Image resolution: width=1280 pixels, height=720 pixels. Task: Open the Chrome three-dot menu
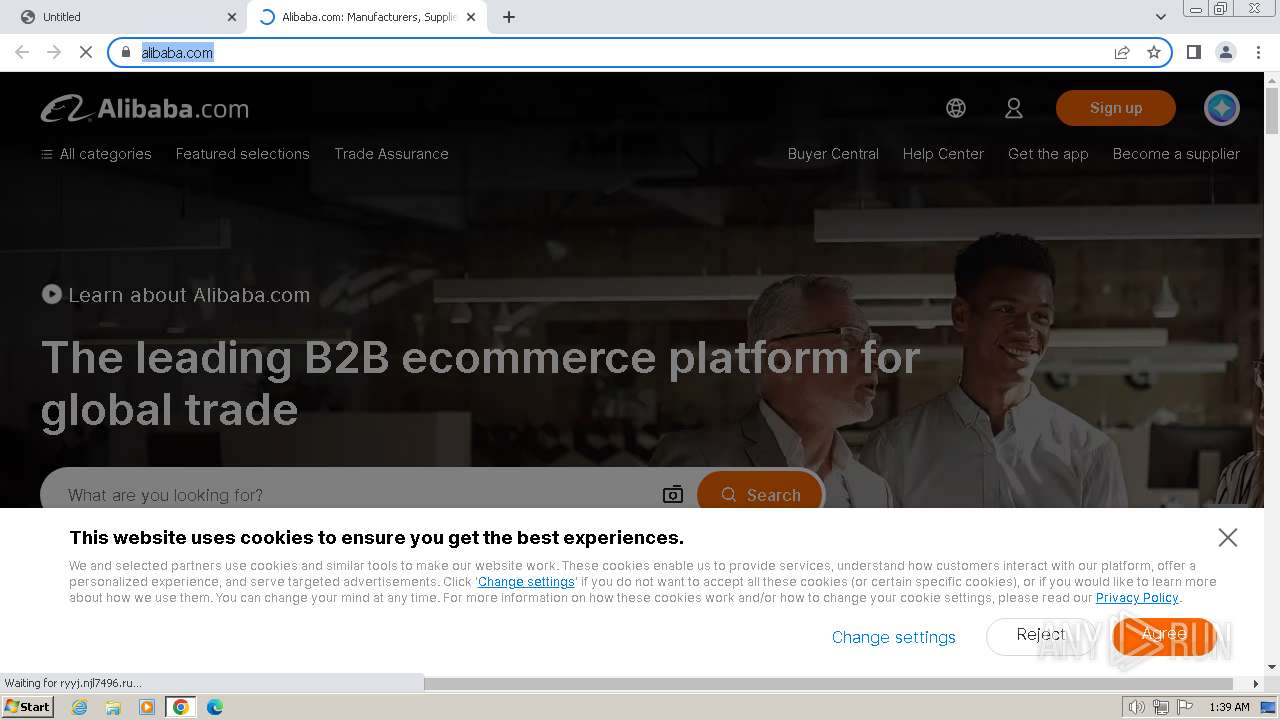click(x=1258, y=52)
